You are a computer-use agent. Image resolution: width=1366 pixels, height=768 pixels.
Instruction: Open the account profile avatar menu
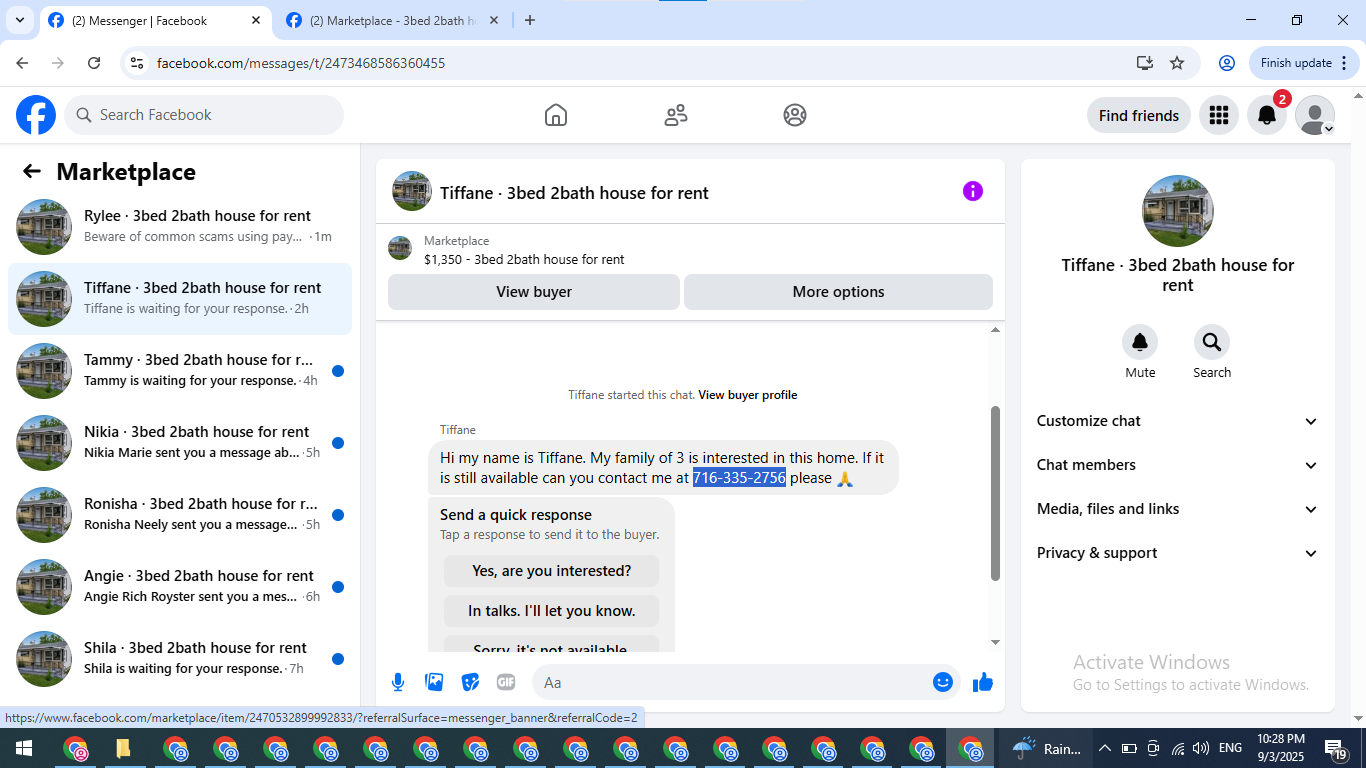tap(1314, 115)
